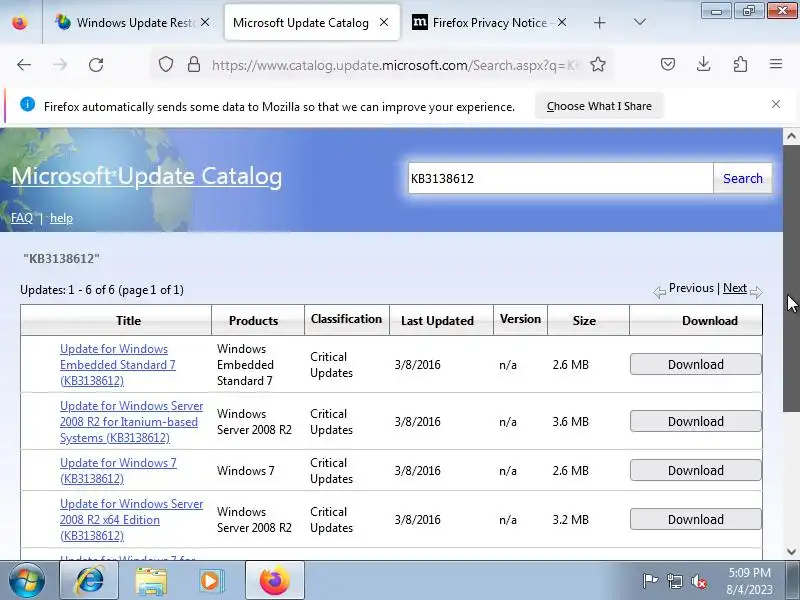This screenshot has height=600, width=800.
Task: Sort by the Title column header
Action: click(128, 320)
